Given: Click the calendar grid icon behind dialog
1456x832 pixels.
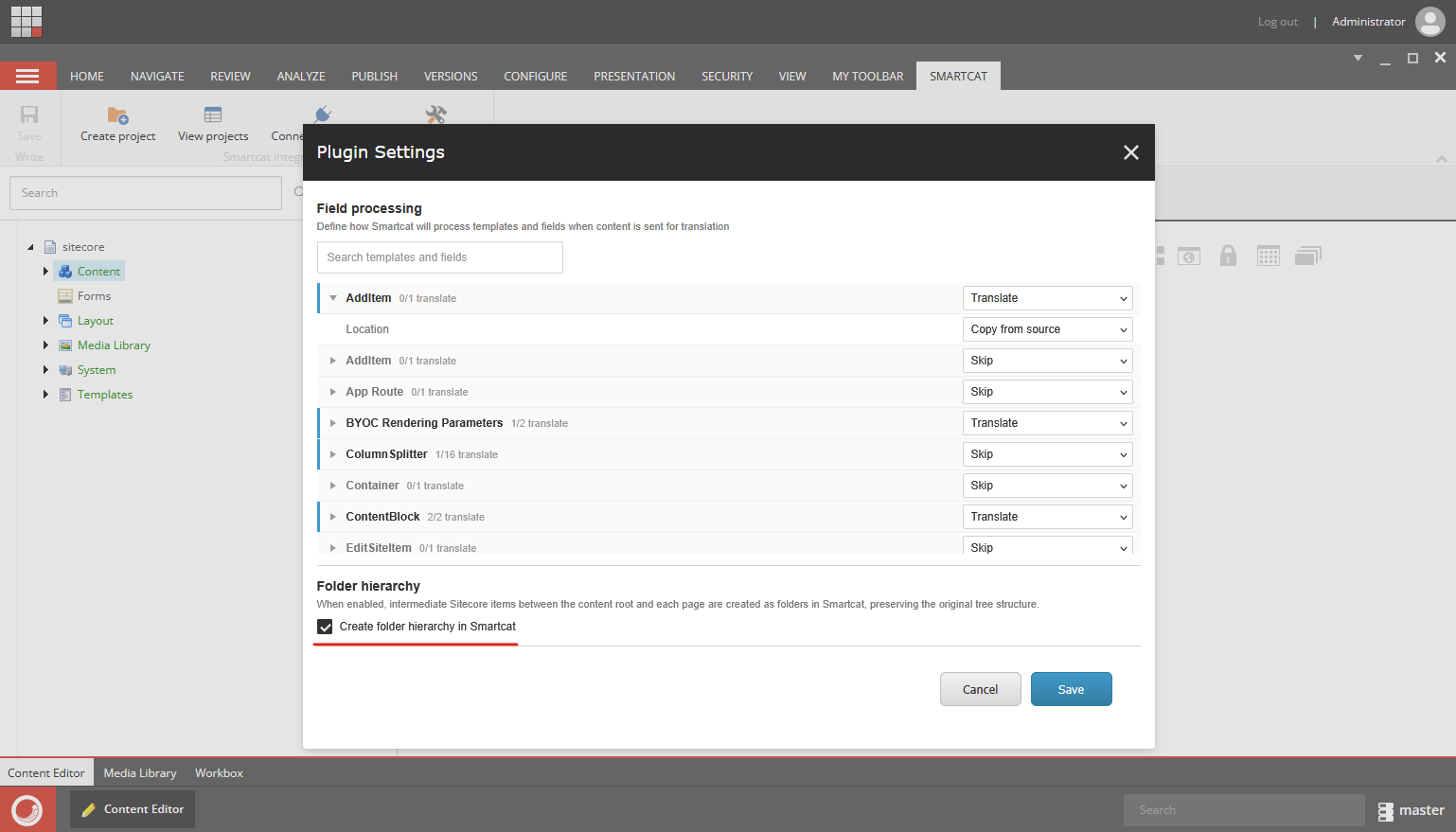Looking at the screenshot, I should (x=1269, y=256).
